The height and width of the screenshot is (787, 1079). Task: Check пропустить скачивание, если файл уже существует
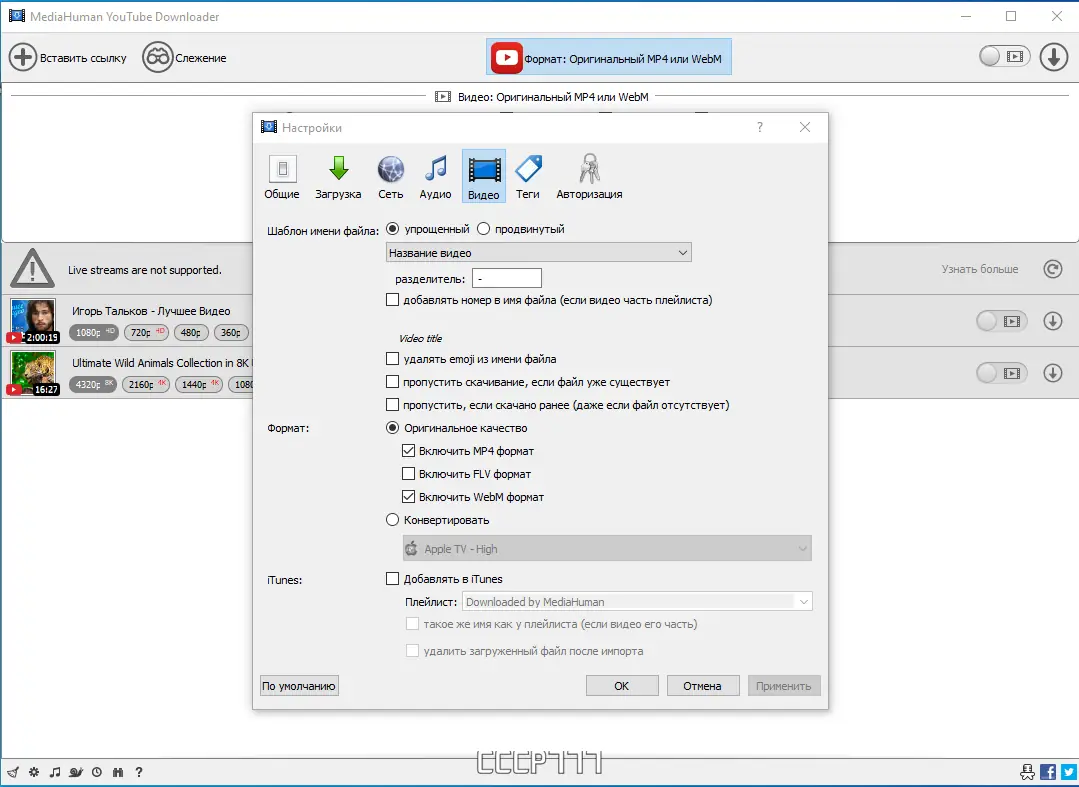tap(392, 382)
